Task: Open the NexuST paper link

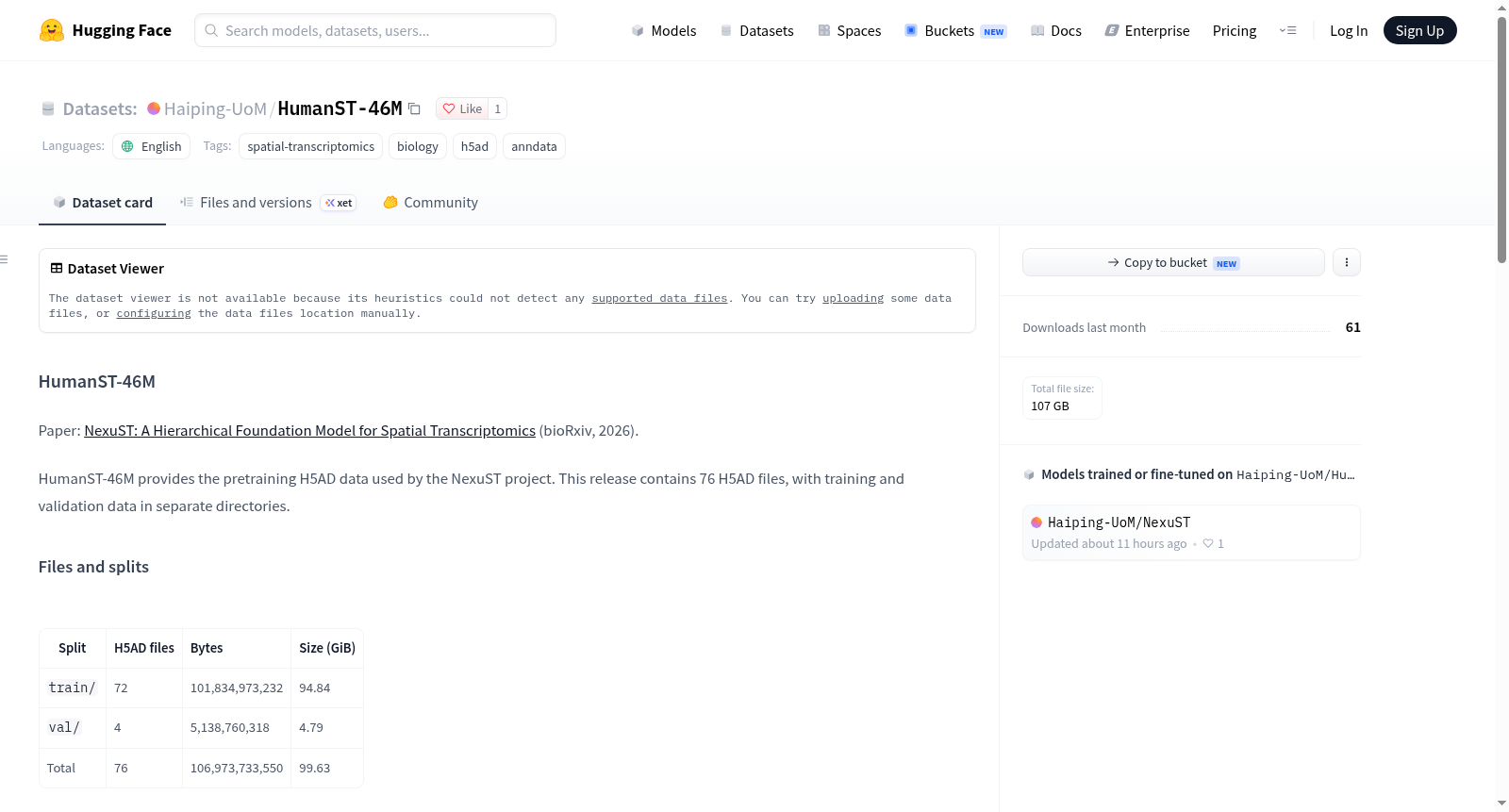Action: click(x=309, y=431)
